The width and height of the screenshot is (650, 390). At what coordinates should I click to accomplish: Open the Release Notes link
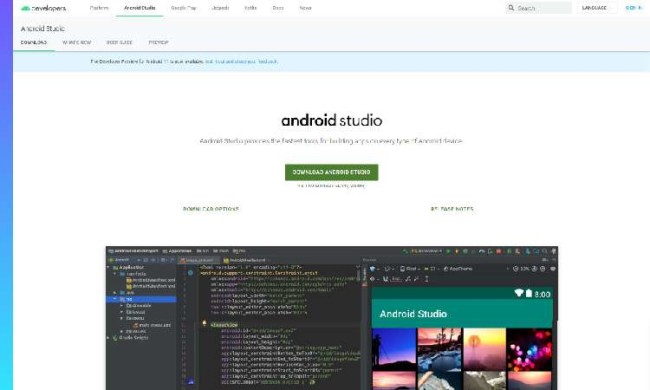452,209
